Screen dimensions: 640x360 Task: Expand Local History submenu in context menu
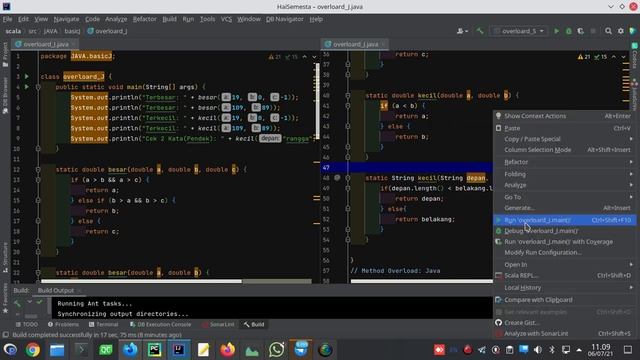(x=565, y=287)
